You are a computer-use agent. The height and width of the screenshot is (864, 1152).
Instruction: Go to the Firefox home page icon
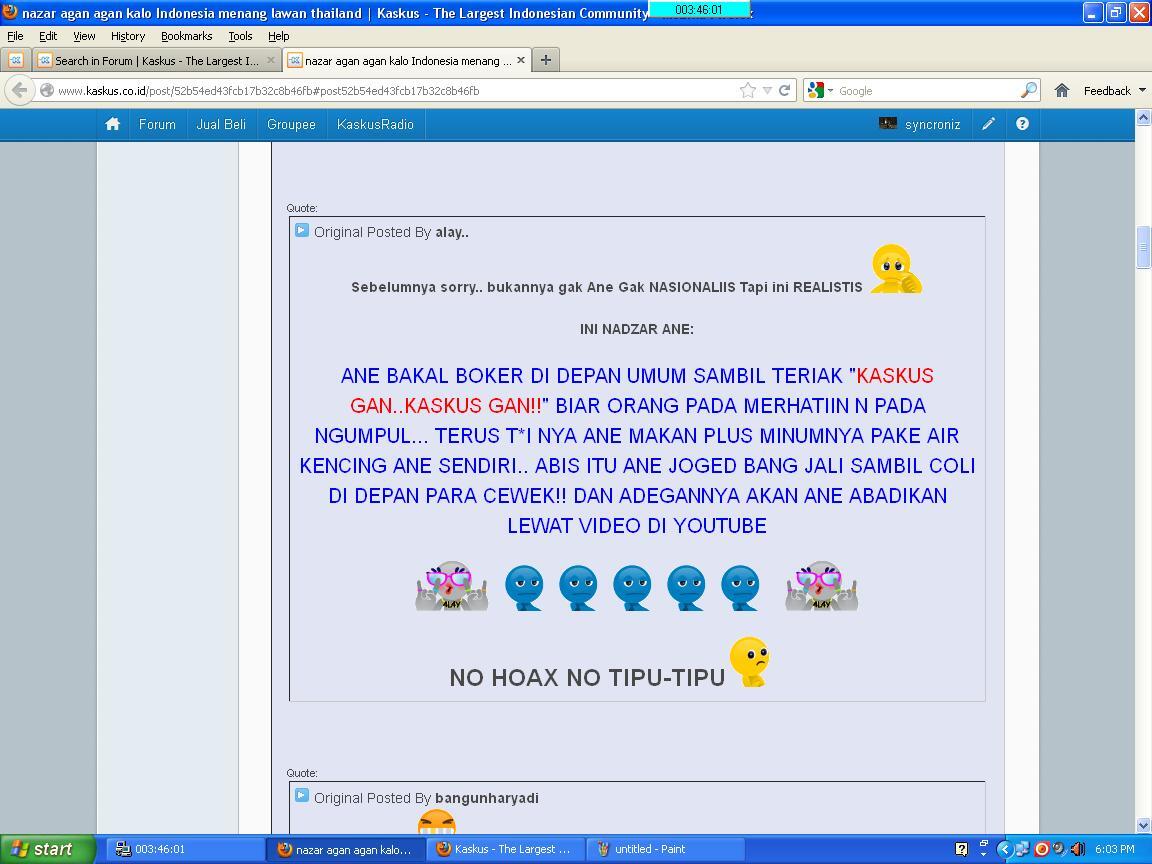coord(1062,90)
